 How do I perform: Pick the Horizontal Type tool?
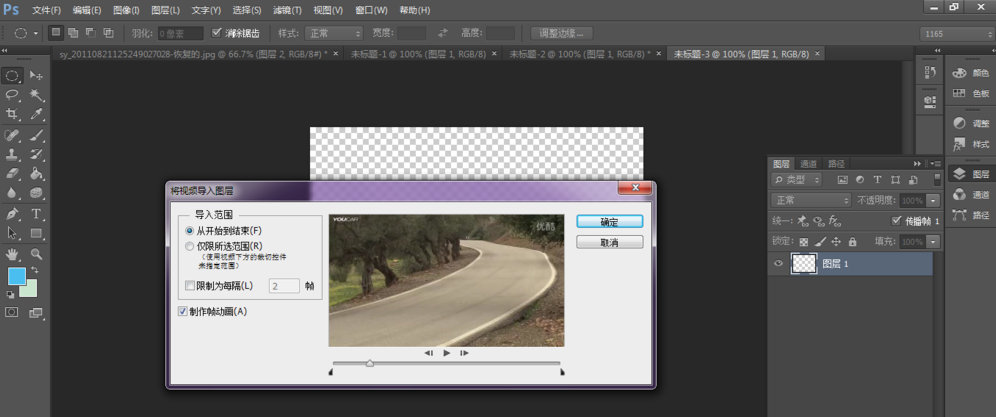36,214
